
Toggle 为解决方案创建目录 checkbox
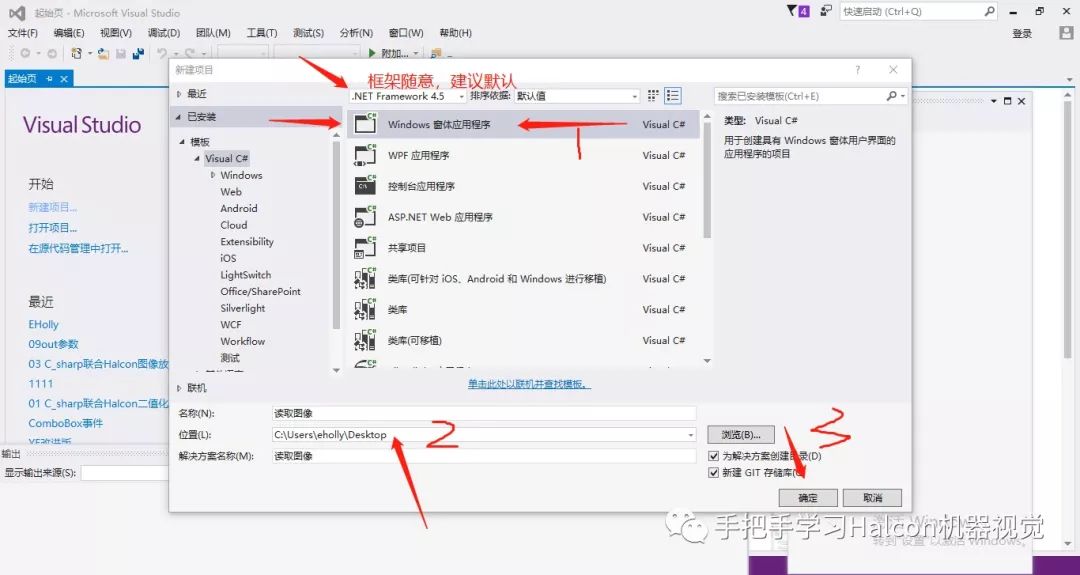coord(714,456)
